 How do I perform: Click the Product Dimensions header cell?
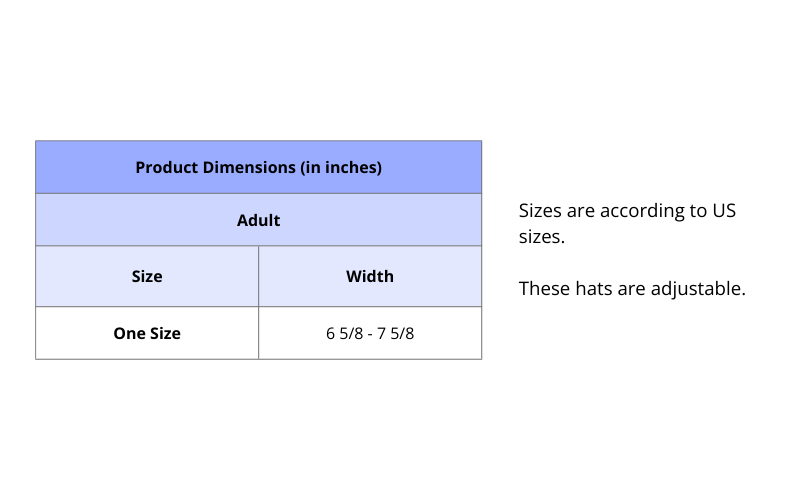pyautogui.click(x=258, y=167)
